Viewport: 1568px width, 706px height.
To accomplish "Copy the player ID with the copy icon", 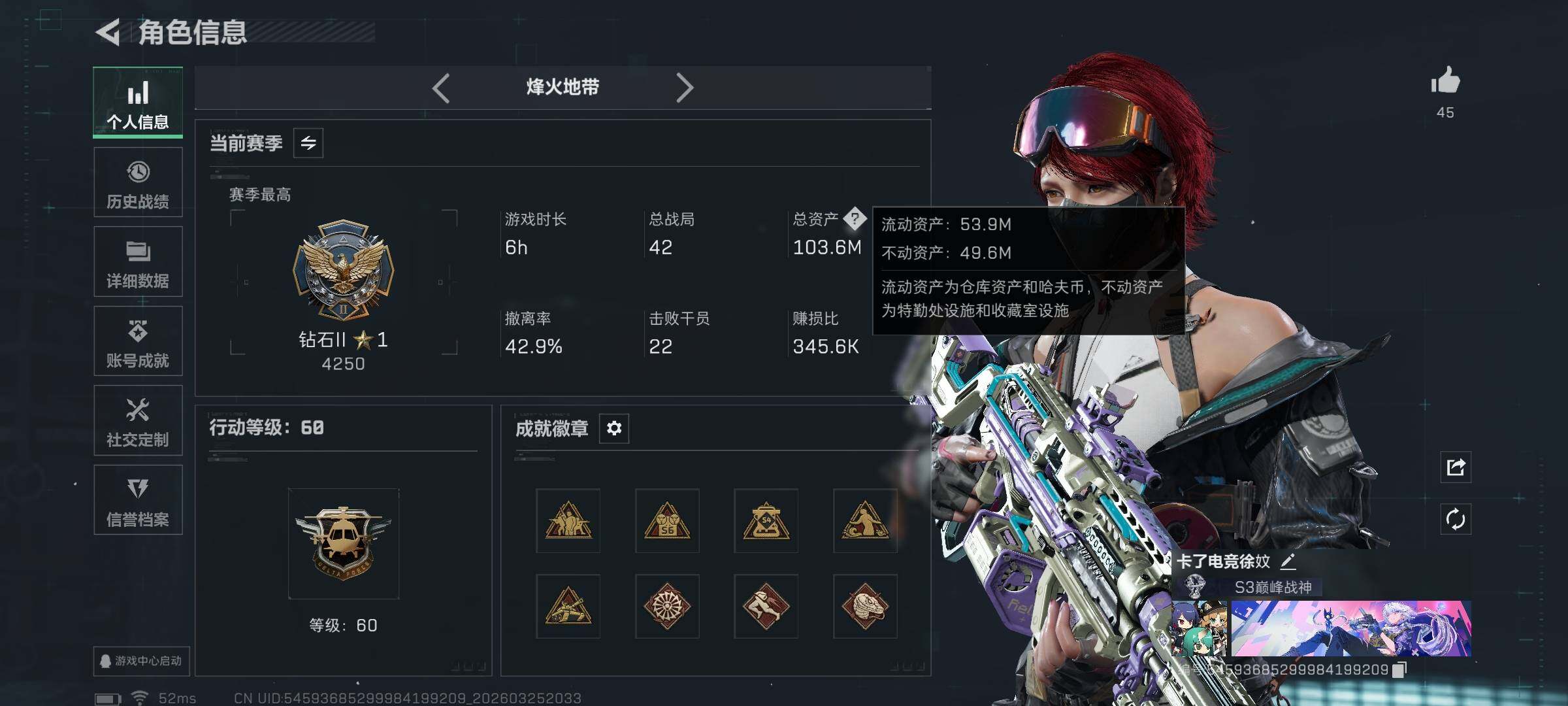I will click(1399, 669).
